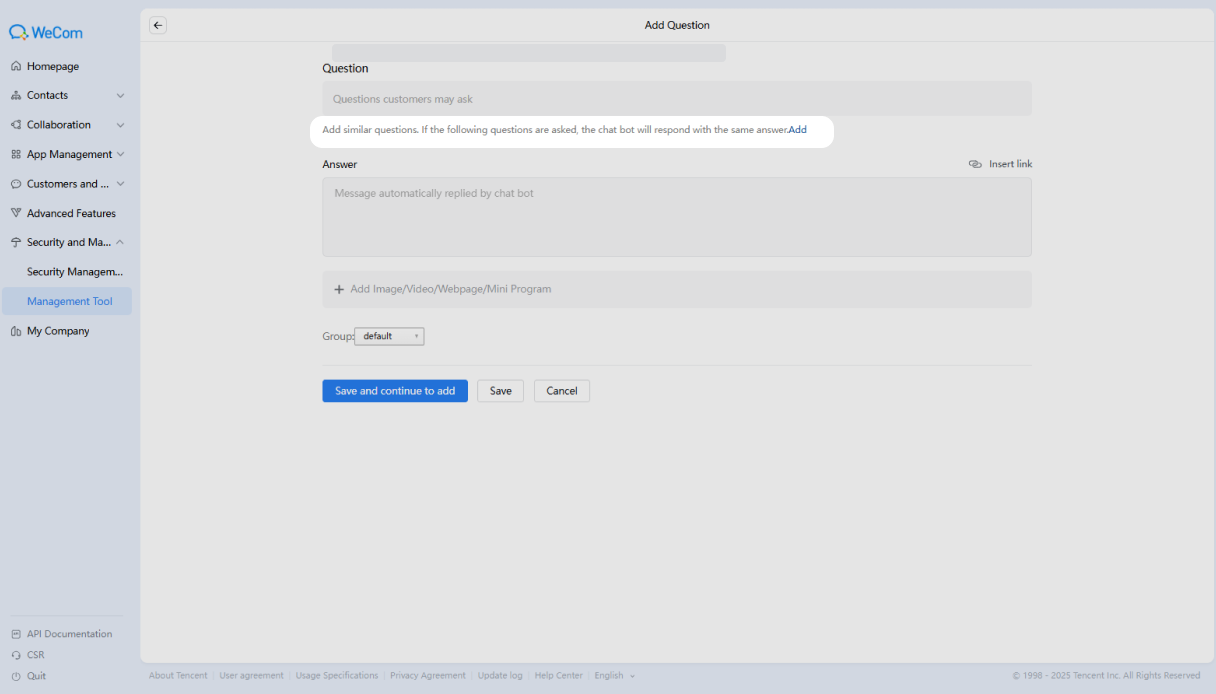Image resolution: width=1216 pixels, height=694 pixels.
Task: Click Add Image/Video/Webpage/Mini Program area
Action: click(x=677, y=289)
